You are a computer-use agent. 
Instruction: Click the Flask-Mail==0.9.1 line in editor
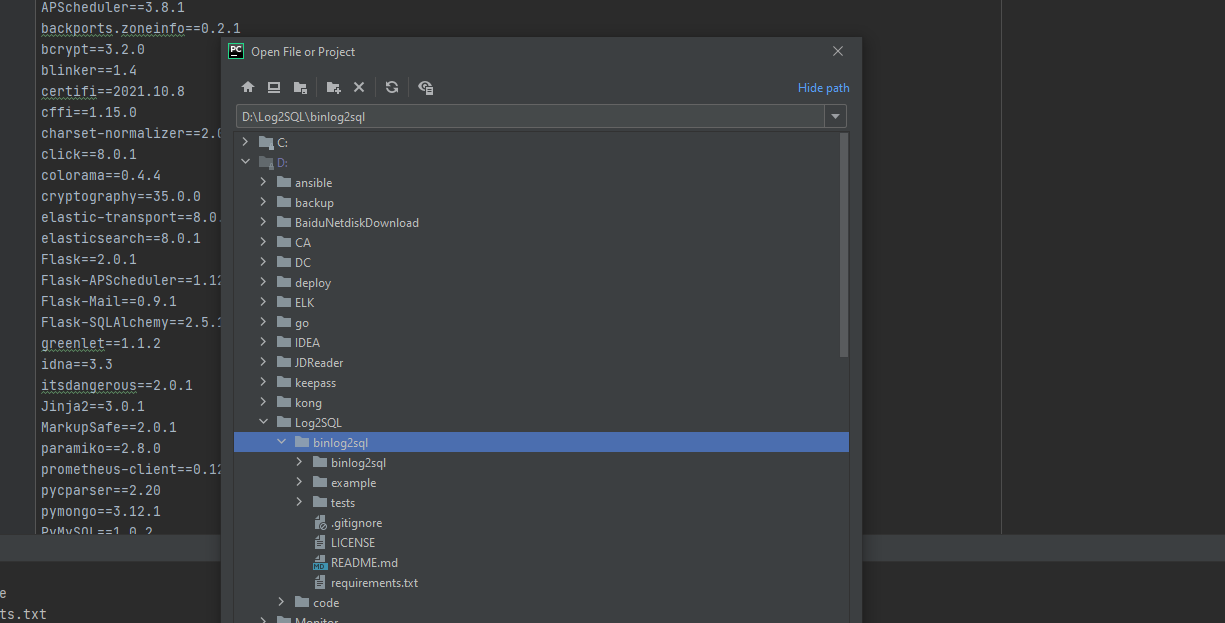[109, 301]
